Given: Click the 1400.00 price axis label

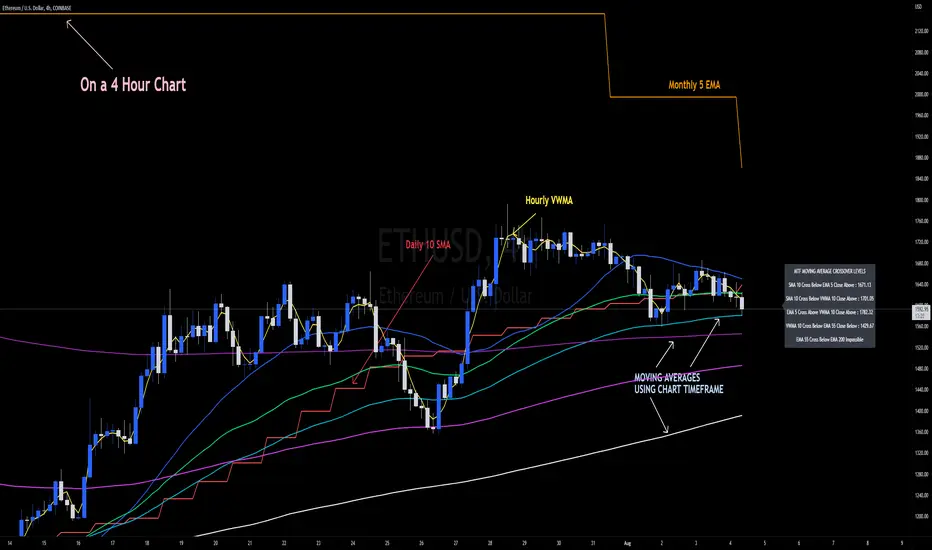Looking at the screenshot, I should click(x=922, y=411).
